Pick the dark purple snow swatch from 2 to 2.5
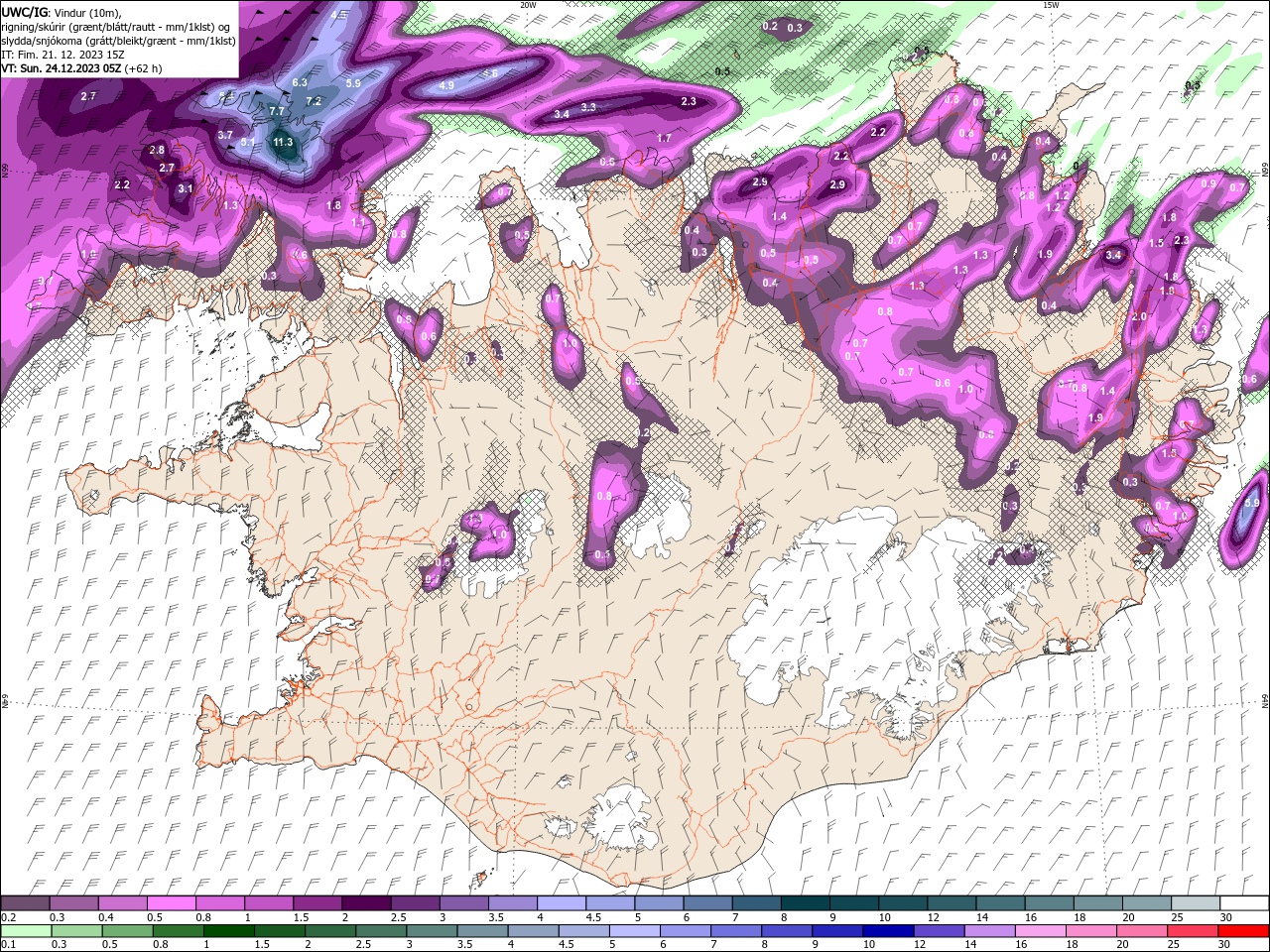The height and width of the screenshot is (952, 1270). [x=366, y=903]
